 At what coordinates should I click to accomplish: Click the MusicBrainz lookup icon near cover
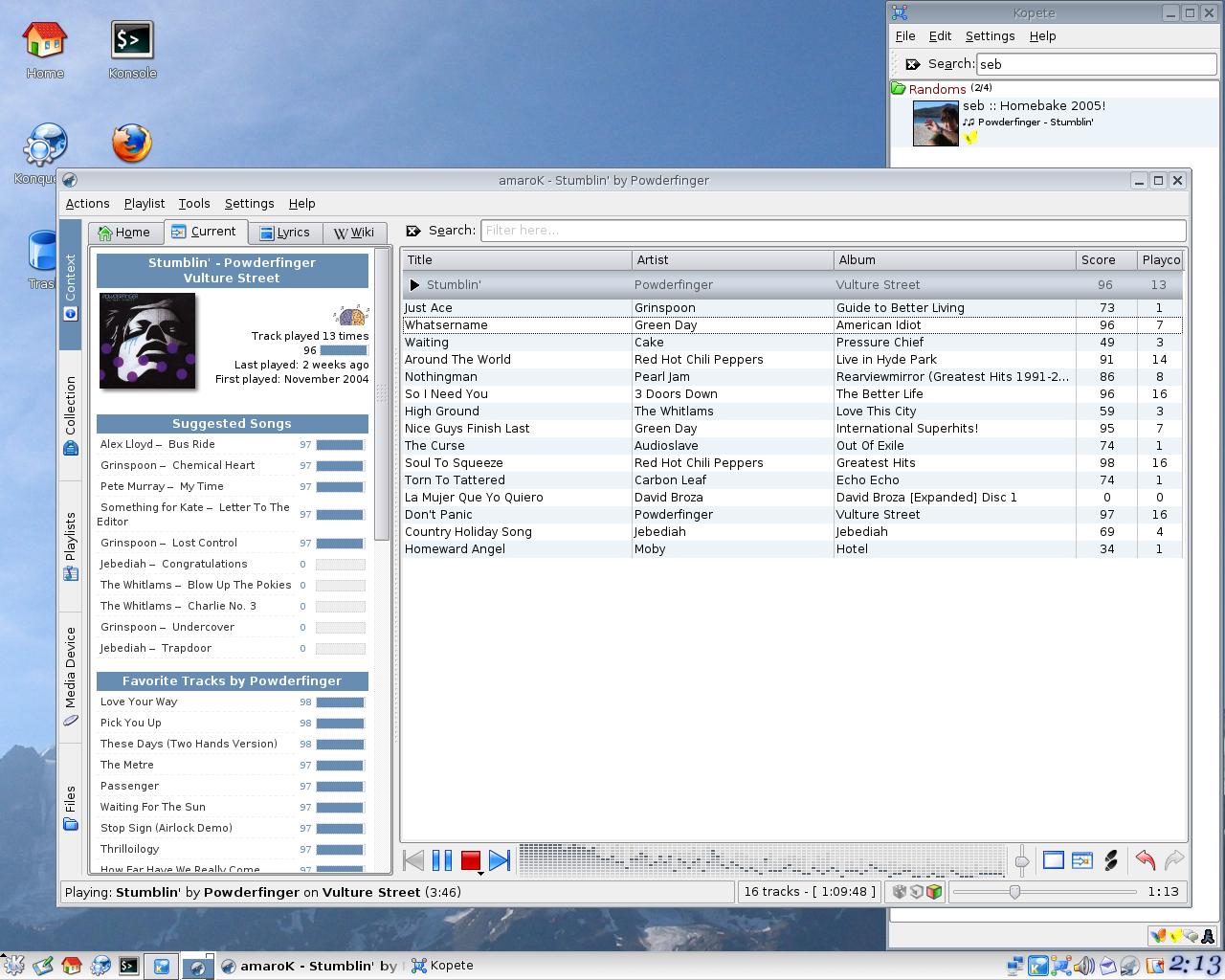click(x=351, y=316)
